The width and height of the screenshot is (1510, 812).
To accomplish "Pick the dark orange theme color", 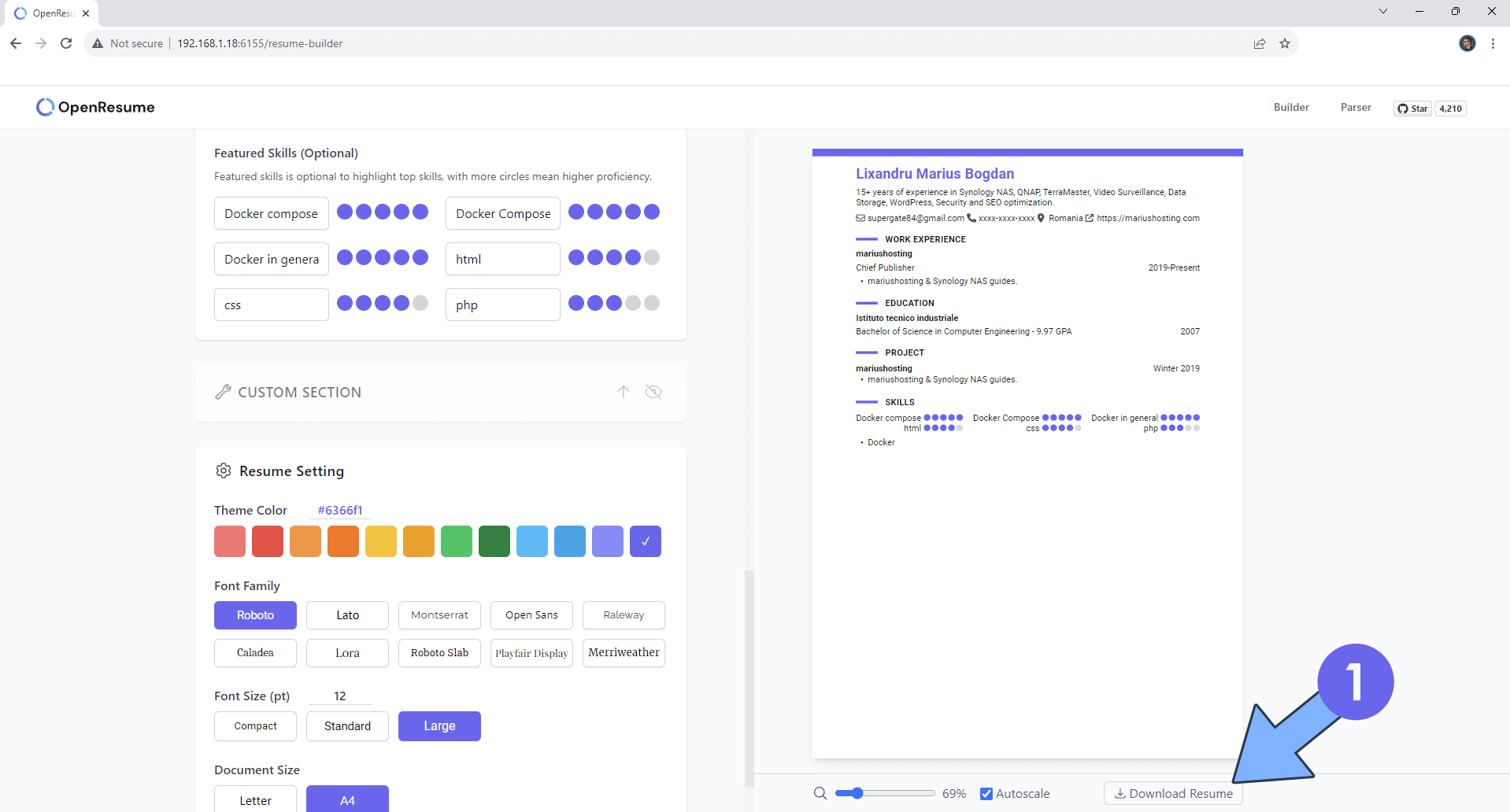I will (x=343, y=541).
